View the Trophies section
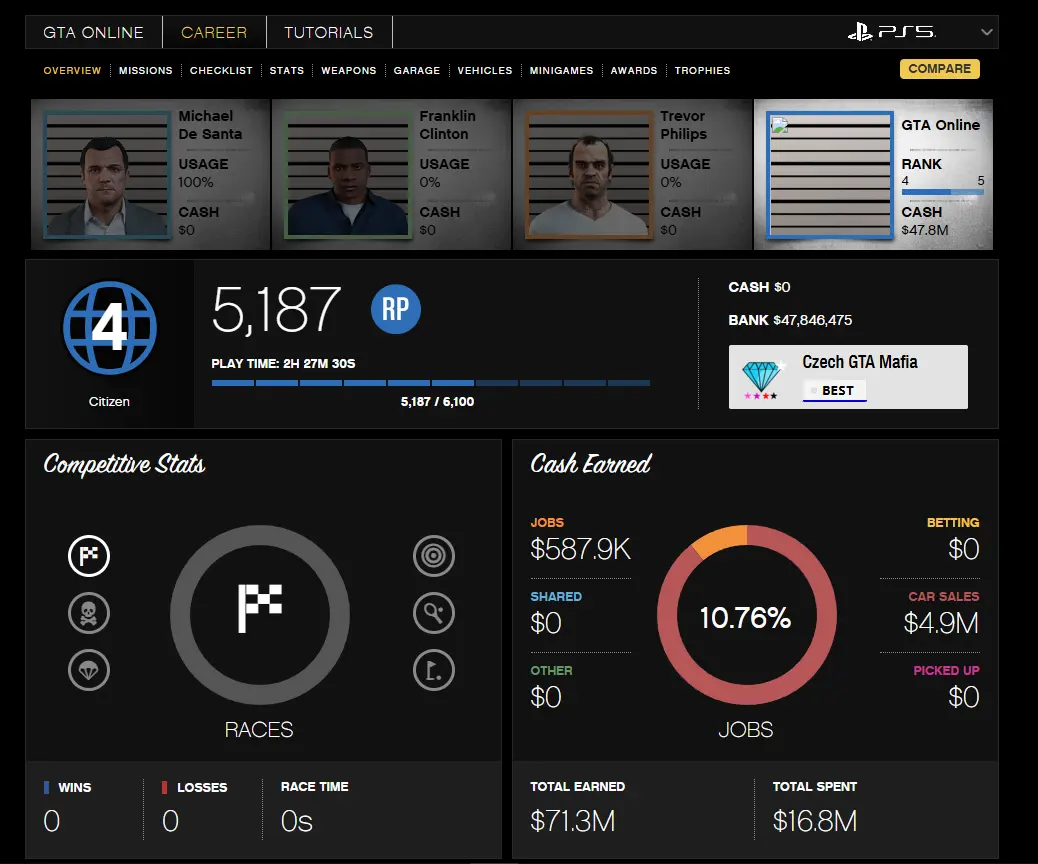Screen dimensions: 1038x864 pos(702,71)
